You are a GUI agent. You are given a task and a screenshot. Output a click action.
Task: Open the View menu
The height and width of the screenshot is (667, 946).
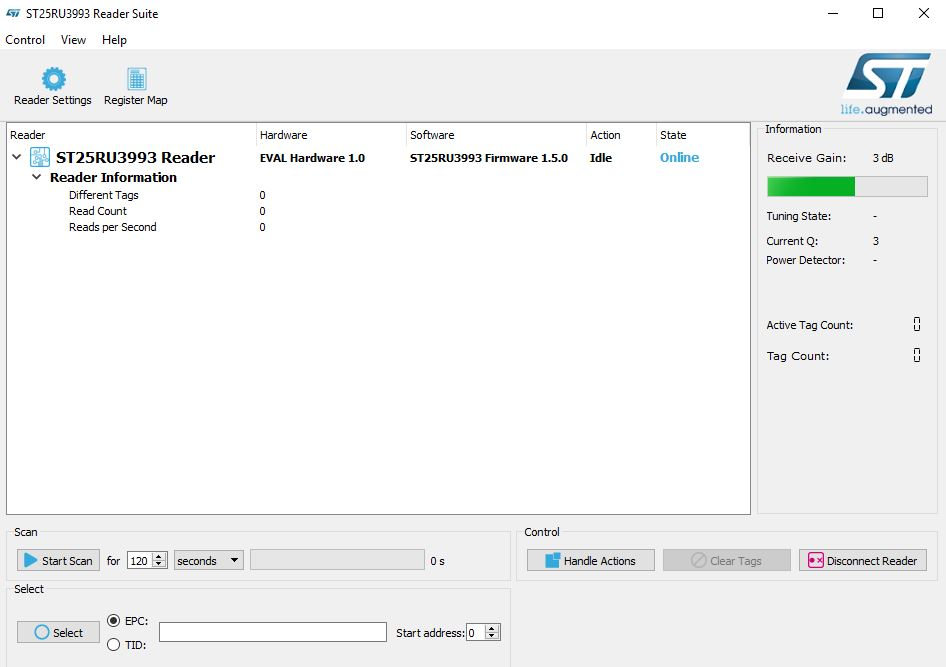coord(73,40)
